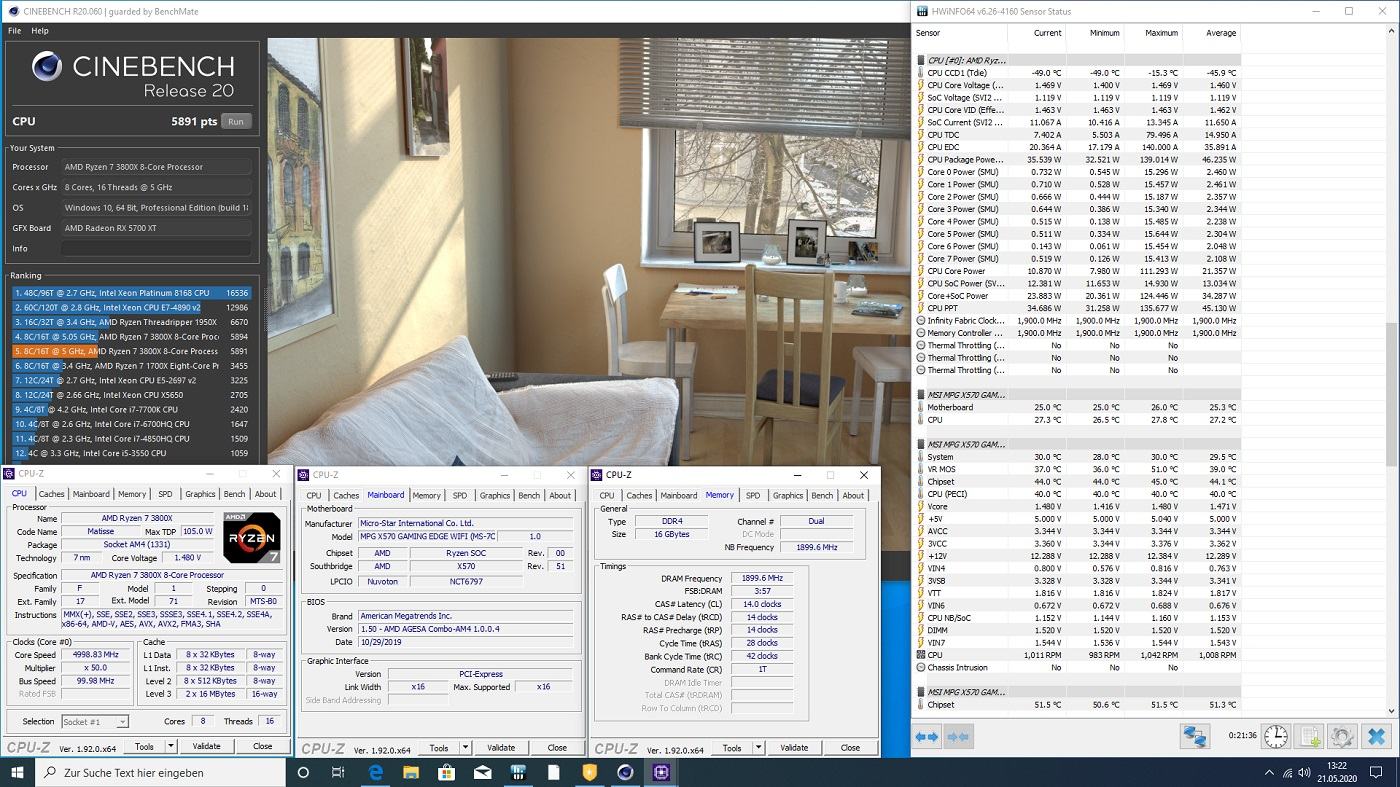
Task: Expand sensor columns with HWiNFO blue arrows button
Action: 927,737
